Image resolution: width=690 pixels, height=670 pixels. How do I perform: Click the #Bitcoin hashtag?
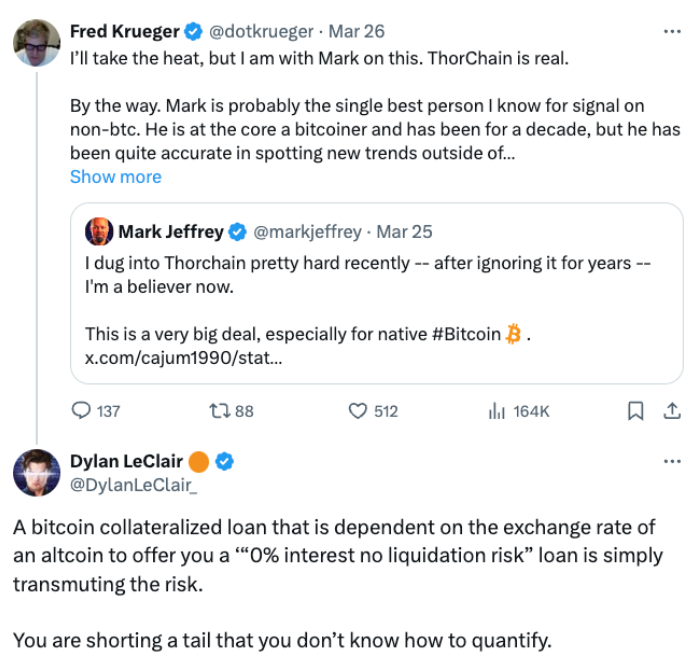pos(467,334)
